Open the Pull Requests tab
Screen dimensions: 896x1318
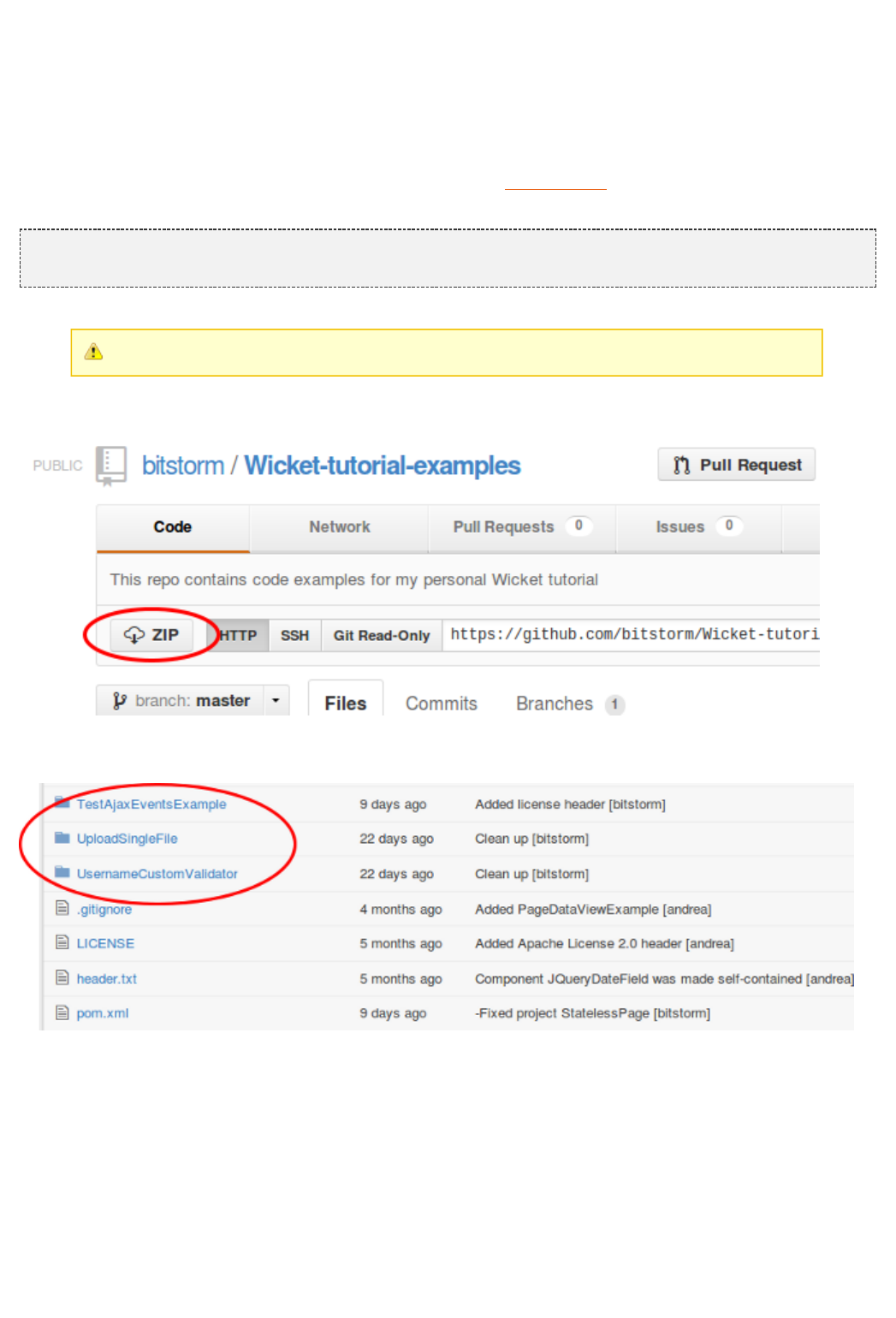pos(522,527)
